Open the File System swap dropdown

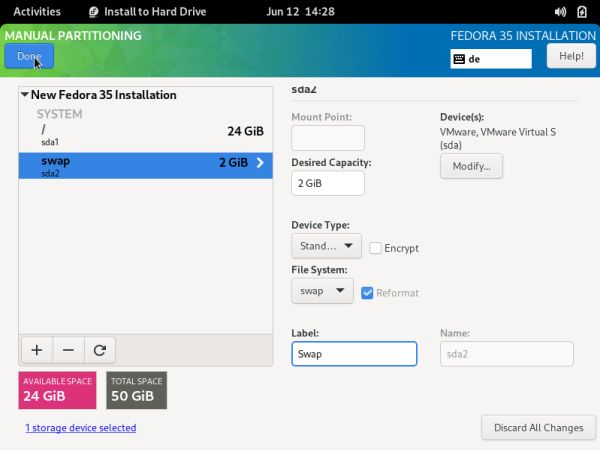(x=322, y=291)
